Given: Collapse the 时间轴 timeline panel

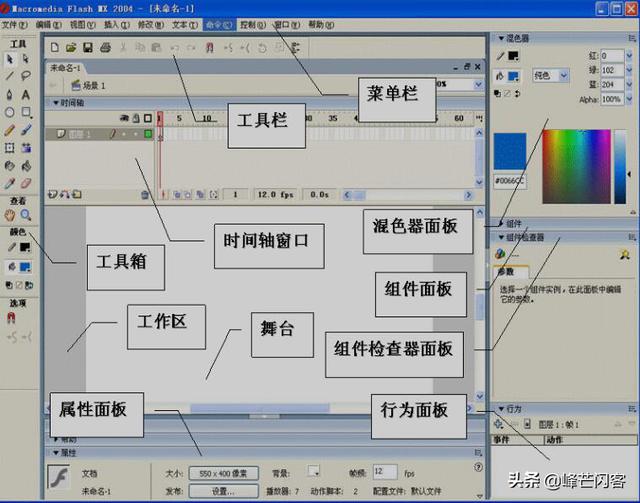Looking at the screenshot, I should click(56, 103).
